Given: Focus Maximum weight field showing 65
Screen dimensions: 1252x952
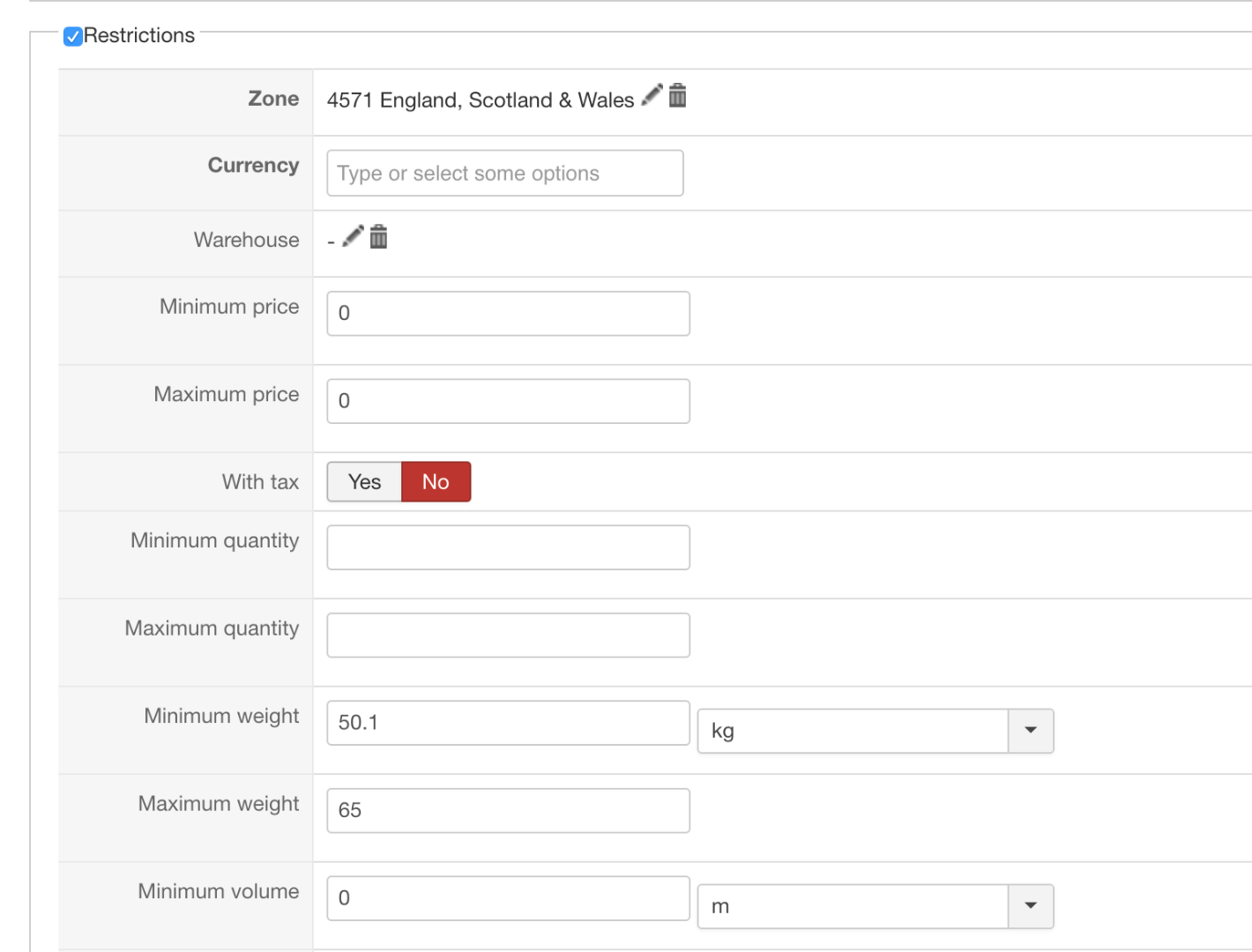Looking at the screenshot, I should point(508,811).
